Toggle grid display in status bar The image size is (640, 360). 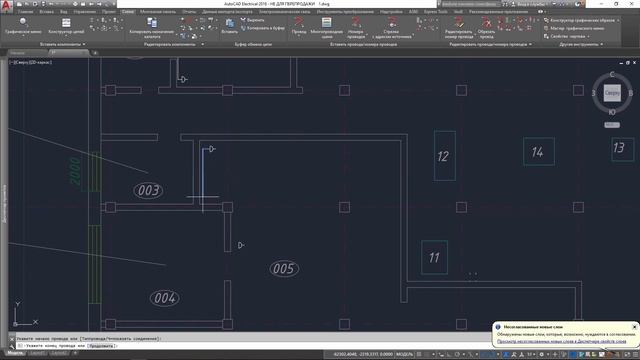pos(419,354)
